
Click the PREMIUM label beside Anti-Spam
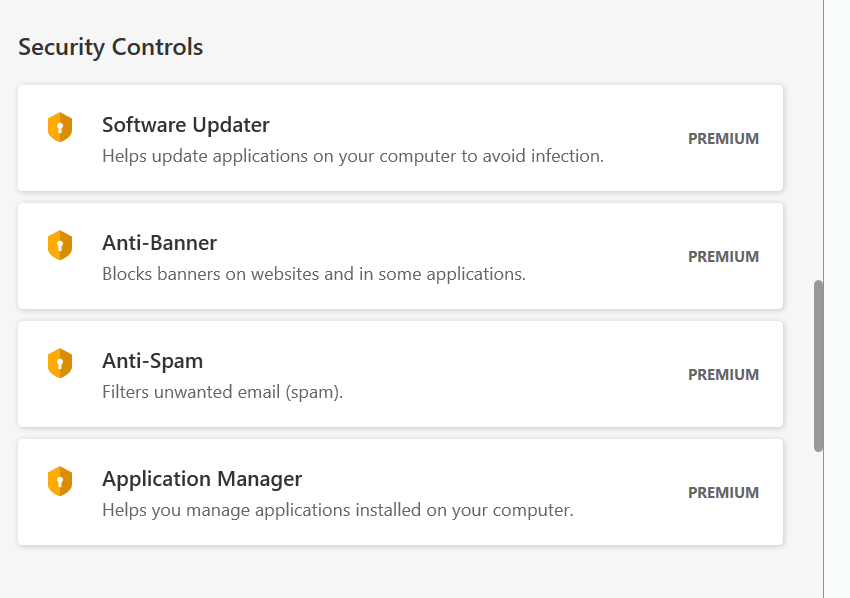723,375
